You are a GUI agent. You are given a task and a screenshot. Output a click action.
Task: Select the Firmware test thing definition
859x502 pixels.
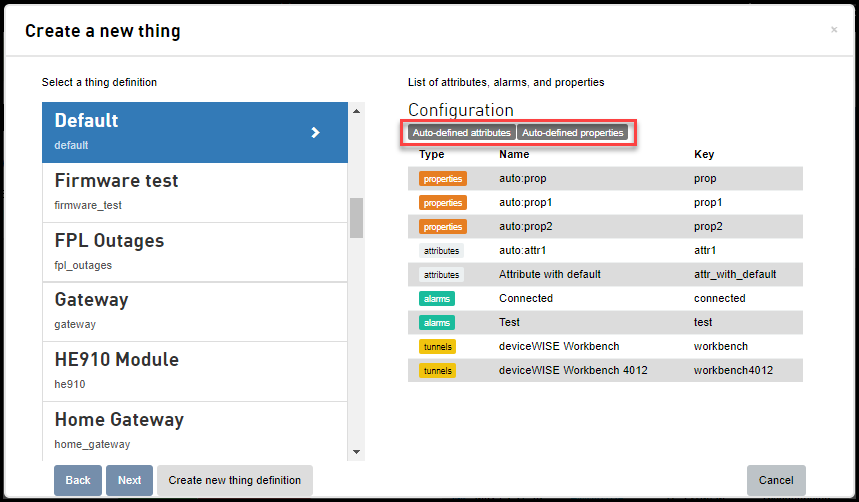point(194,192)
